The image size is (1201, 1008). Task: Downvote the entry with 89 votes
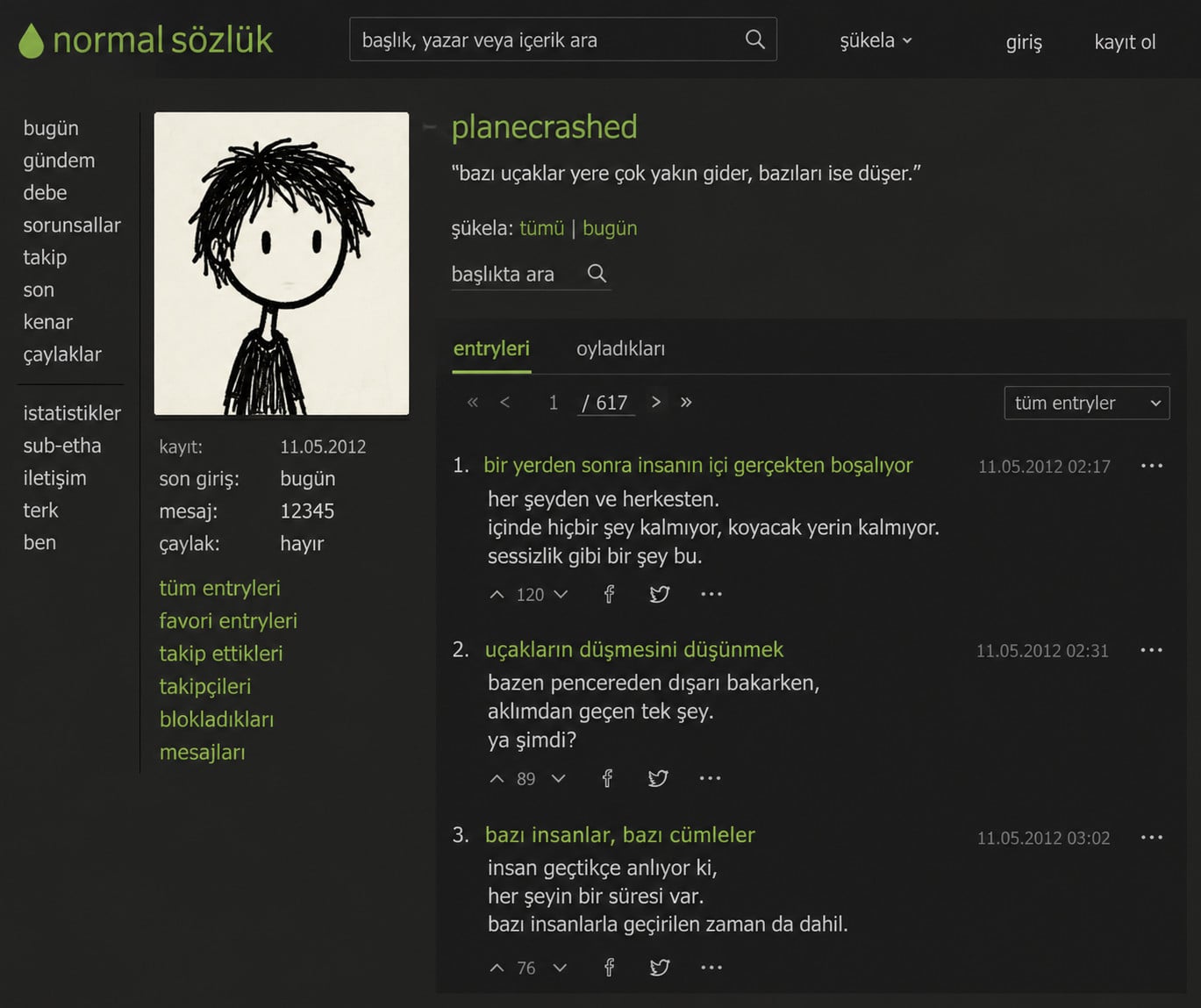pos(558,778)
